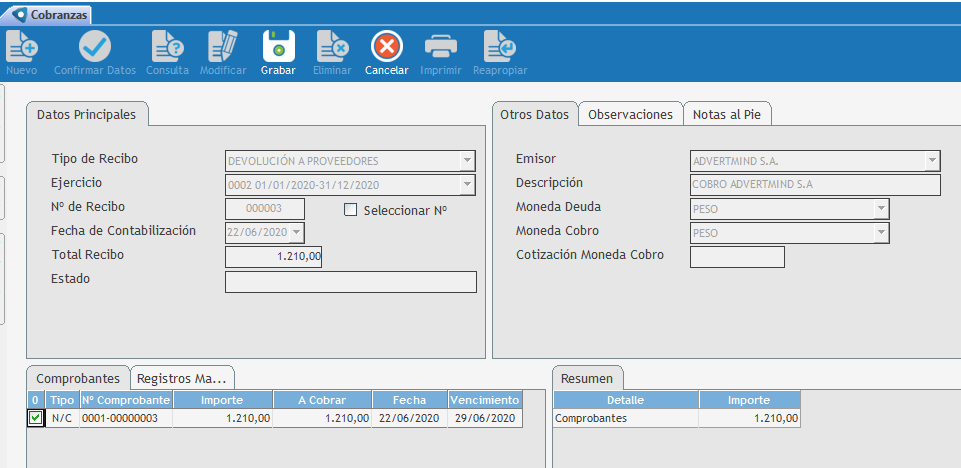Open the Ejercicio dropdown list
961x468 pixels.
click(466, 185)
